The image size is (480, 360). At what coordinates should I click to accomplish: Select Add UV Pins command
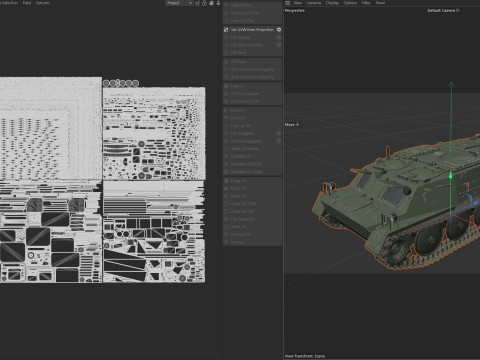252,6
